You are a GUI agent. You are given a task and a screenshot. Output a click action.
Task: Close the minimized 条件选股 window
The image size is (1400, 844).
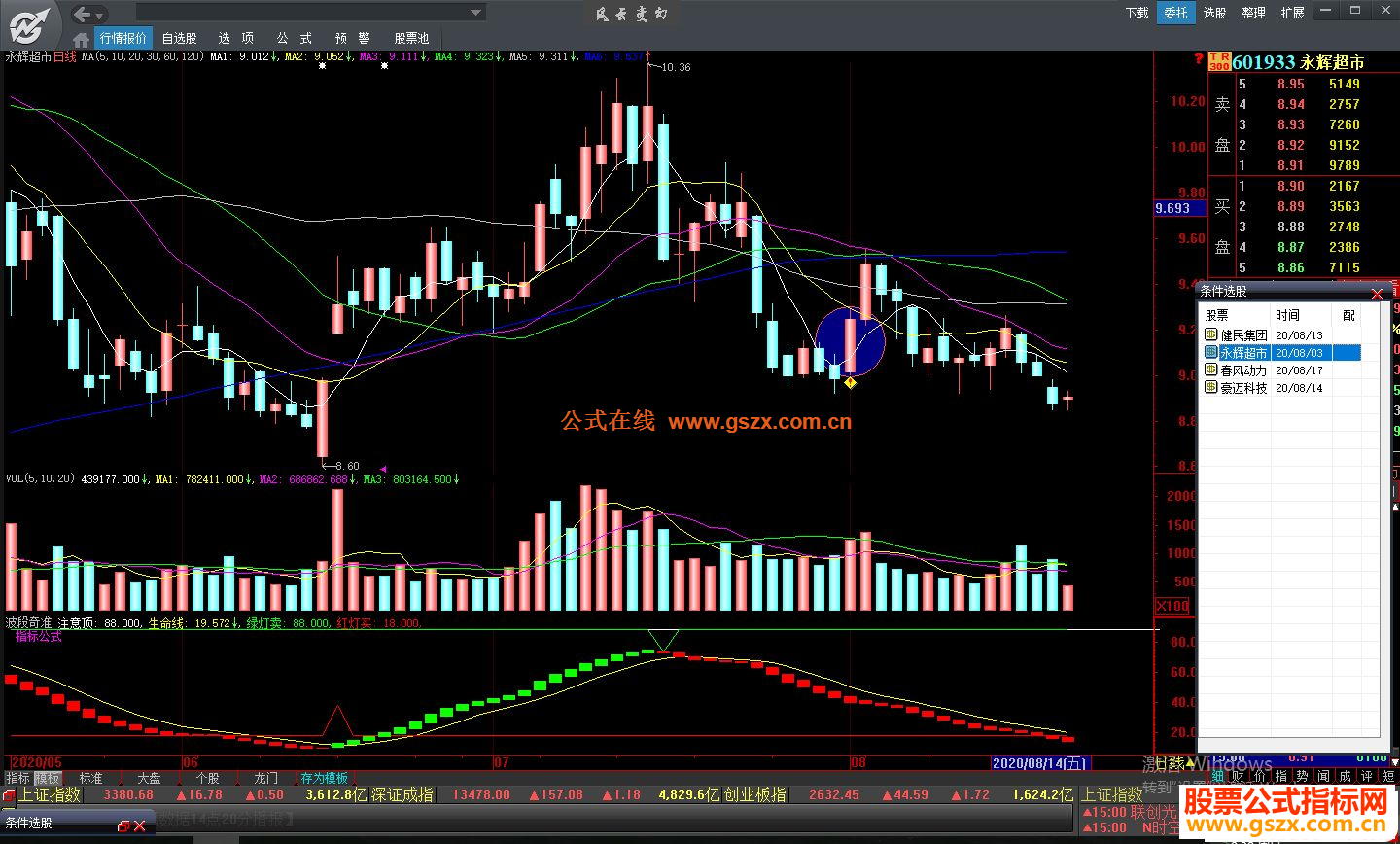pyautogui.click(x=140, y=826)
